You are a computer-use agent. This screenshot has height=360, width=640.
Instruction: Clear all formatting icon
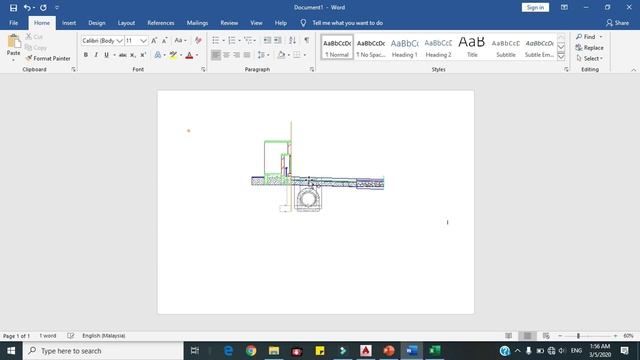(198, 40)
